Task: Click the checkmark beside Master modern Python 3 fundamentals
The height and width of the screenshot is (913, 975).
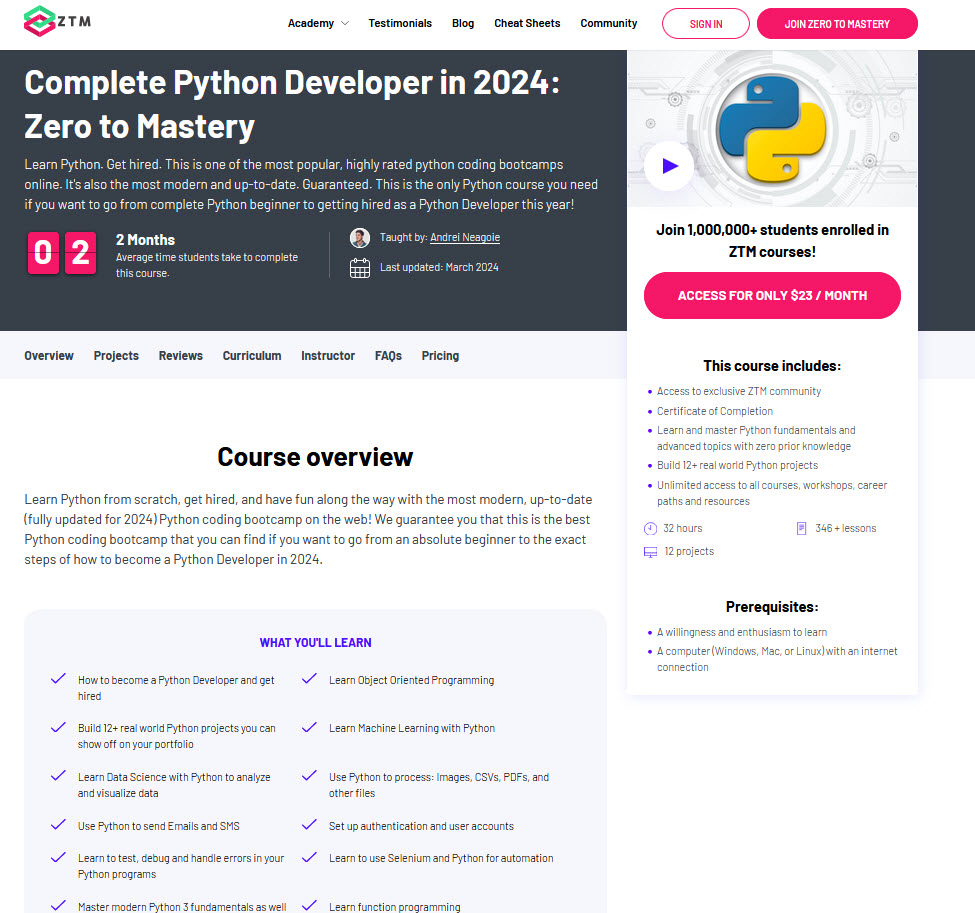Action: point(58,905)
